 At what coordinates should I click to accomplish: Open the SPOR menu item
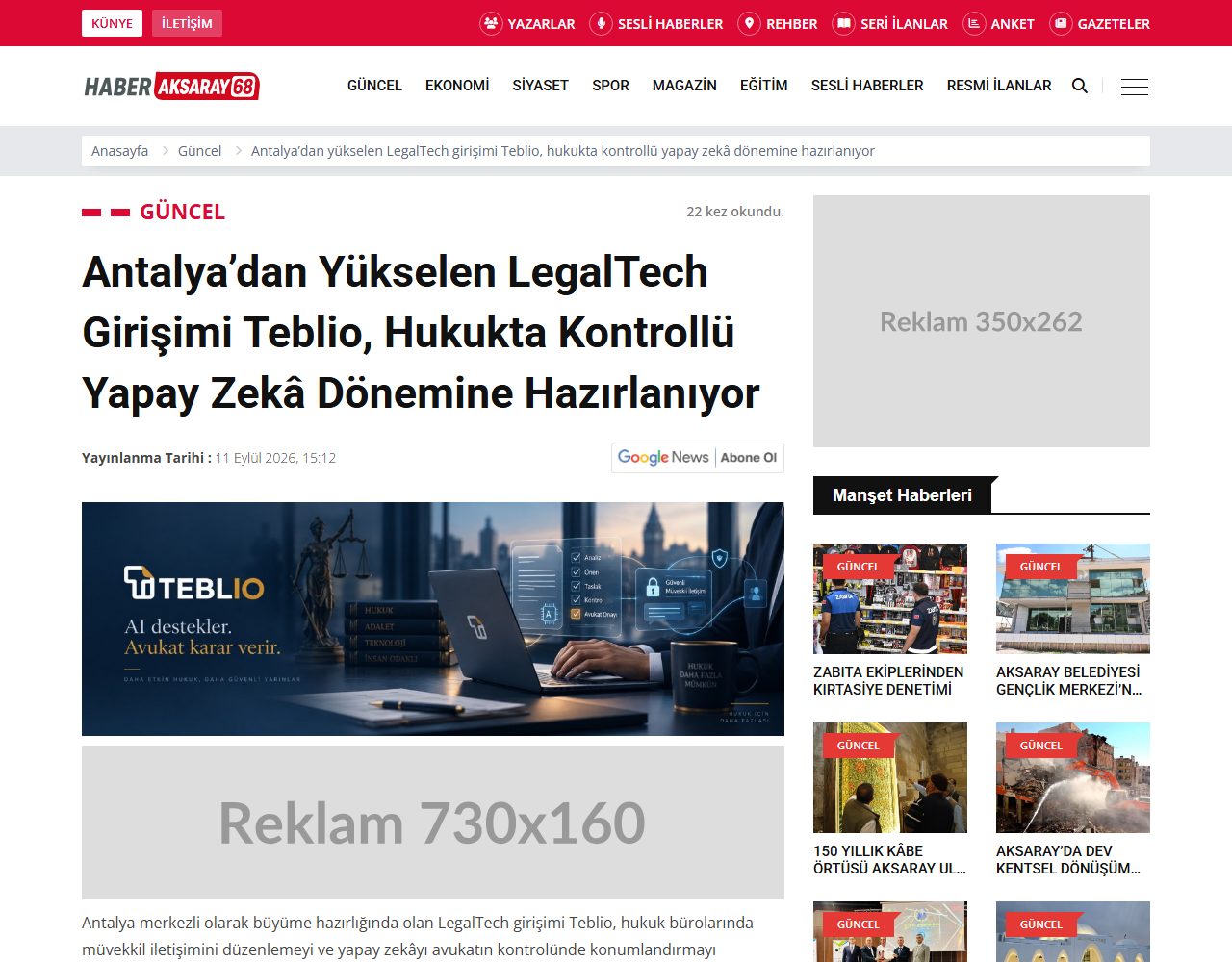610,86
